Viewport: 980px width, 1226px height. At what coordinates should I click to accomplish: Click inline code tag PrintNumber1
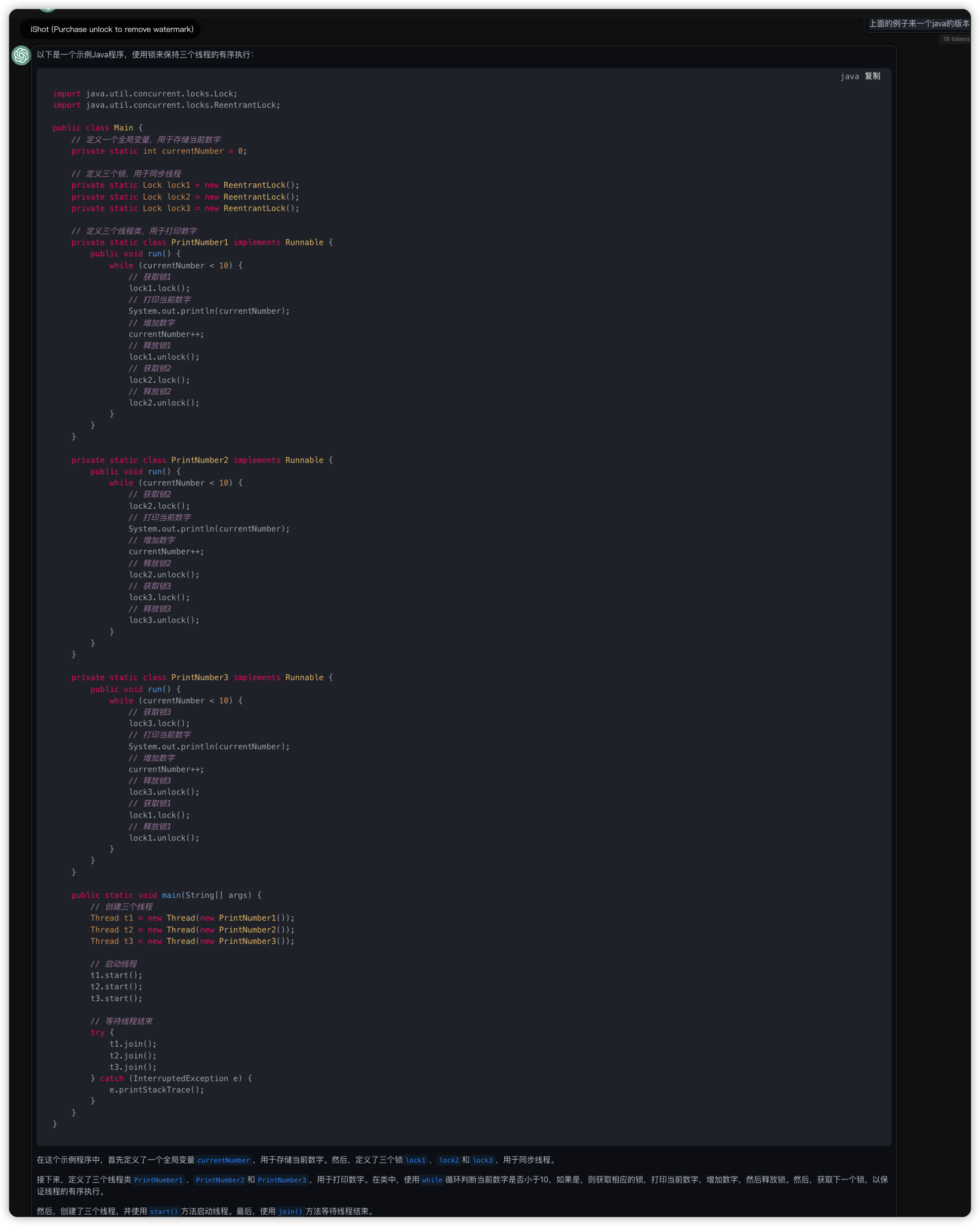pos(158,1180)
